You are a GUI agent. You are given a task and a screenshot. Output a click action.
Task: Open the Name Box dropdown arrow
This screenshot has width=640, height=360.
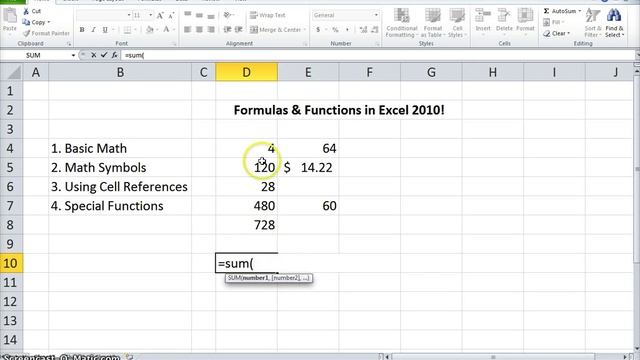[73, 55]
